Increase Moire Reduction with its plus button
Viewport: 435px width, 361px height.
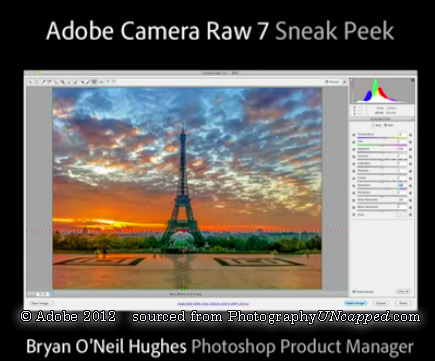(410, 208)
